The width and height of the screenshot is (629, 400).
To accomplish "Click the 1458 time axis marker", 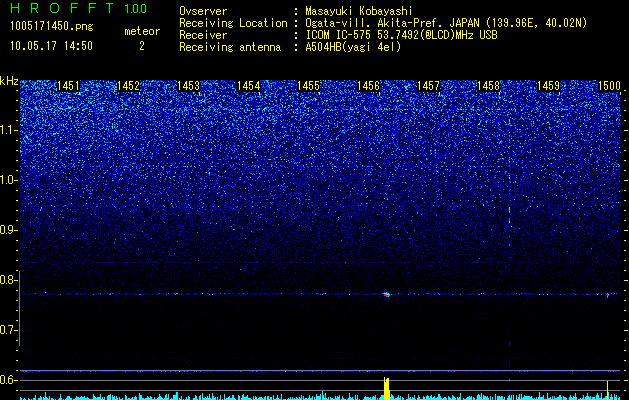I will [x=488, y=86].
